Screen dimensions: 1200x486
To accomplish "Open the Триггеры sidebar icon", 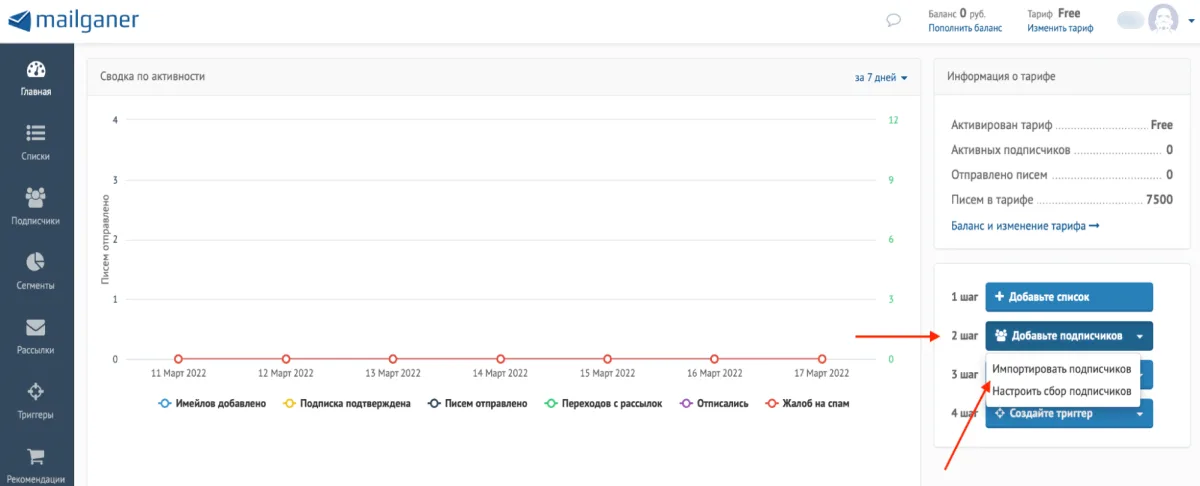I will pyautogui.click(x=36, y=391).
